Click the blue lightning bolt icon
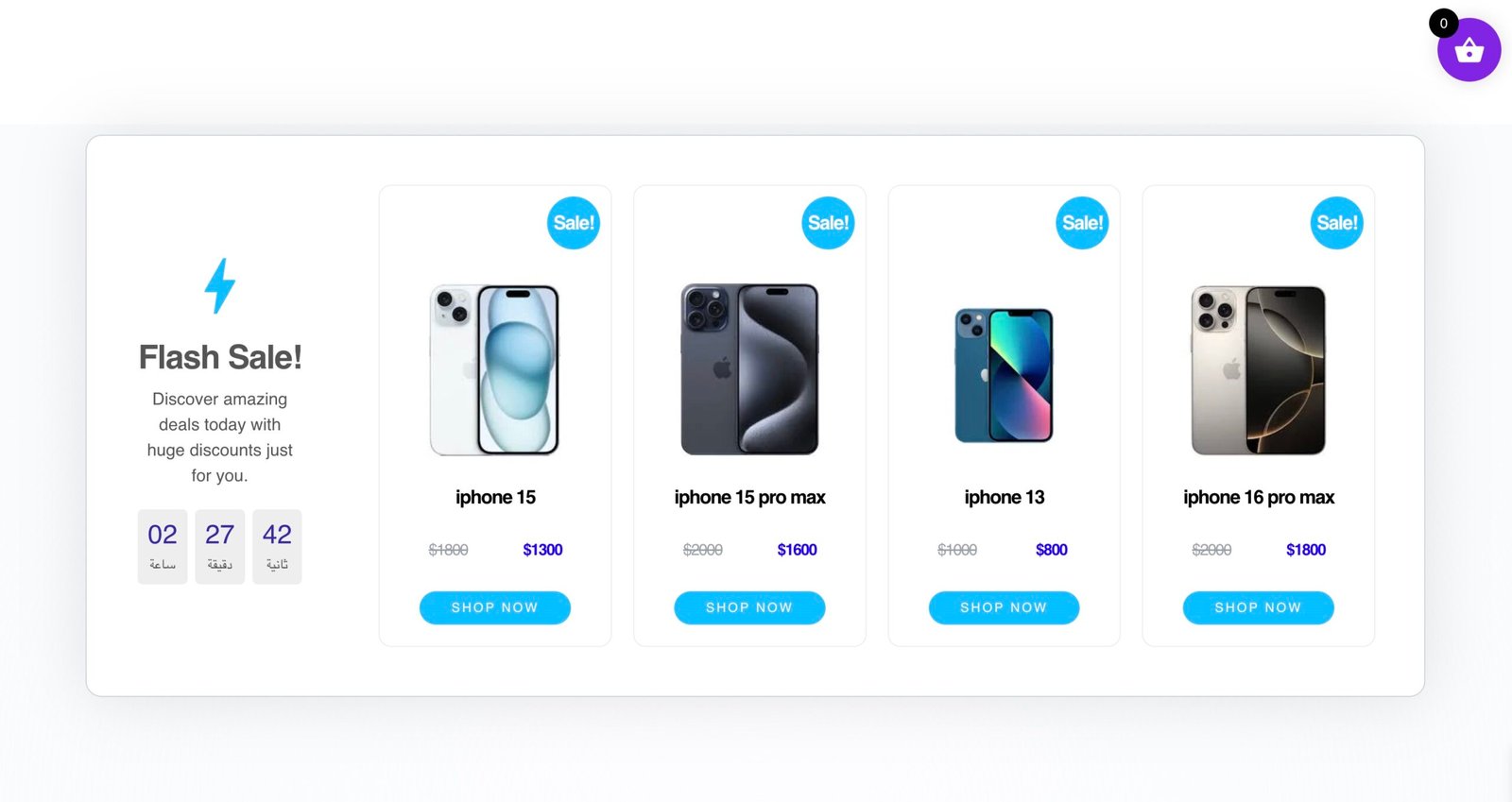This screenshot has height=802, width=1512. pos(220,285)
